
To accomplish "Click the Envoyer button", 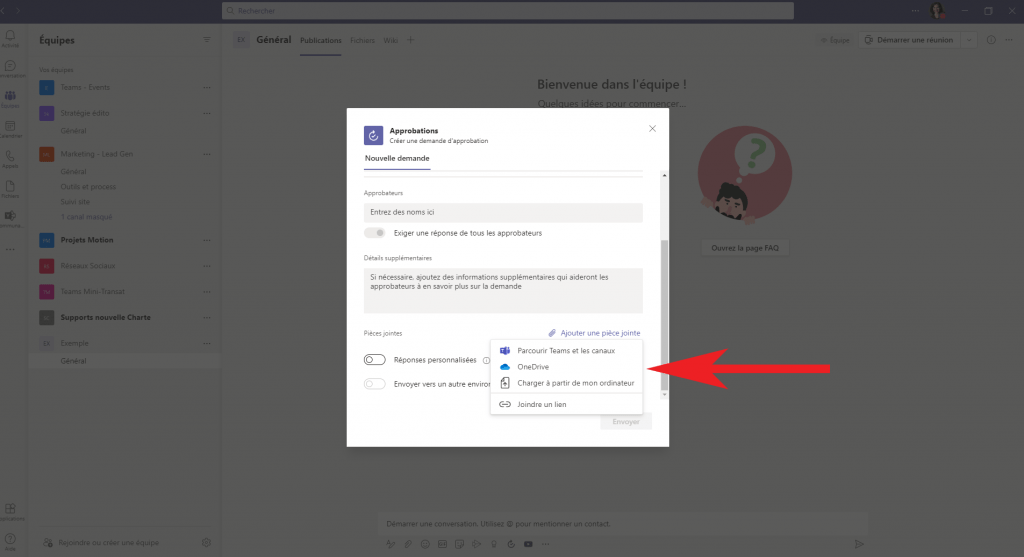I will tap(626, 422).
